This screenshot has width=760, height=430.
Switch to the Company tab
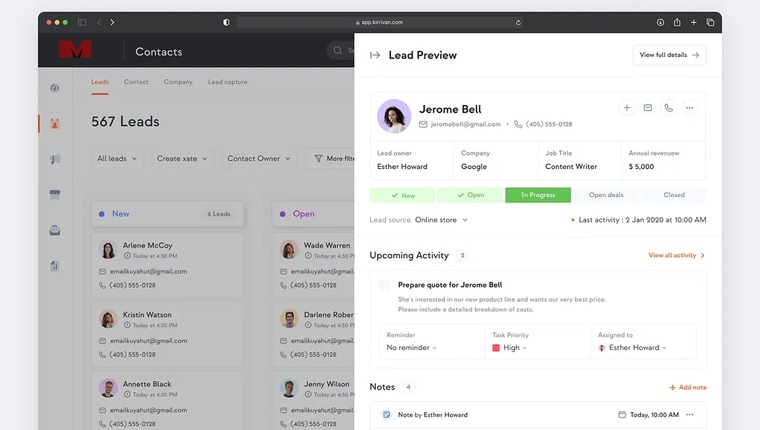click(178, 82)
